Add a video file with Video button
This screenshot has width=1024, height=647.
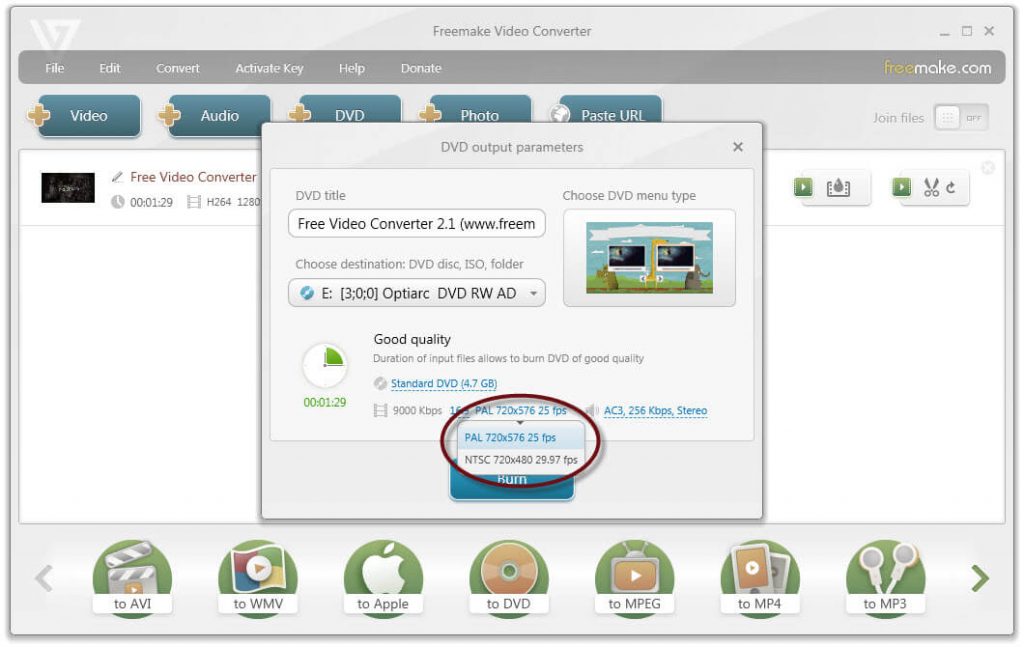(89, 116)
